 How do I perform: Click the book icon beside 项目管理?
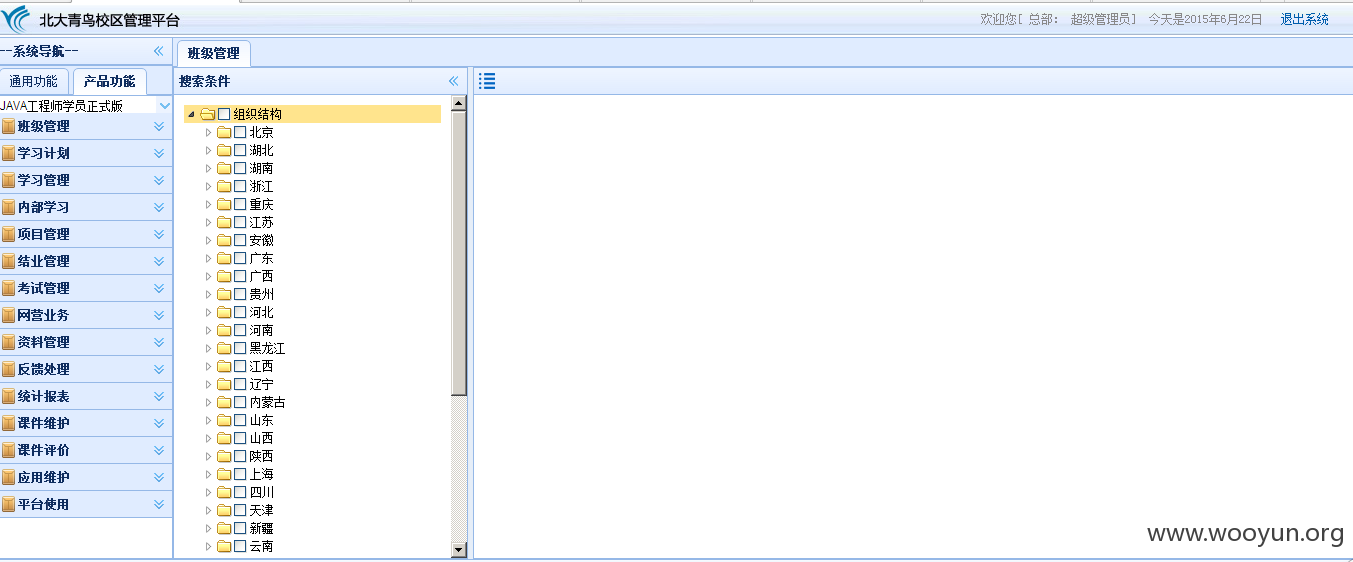click(x=9, y=234)
